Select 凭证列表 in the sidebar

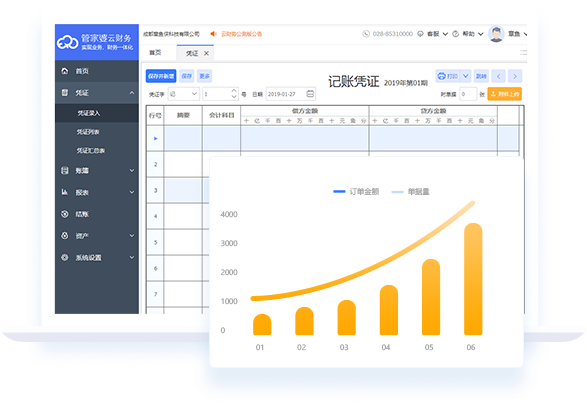88,132
